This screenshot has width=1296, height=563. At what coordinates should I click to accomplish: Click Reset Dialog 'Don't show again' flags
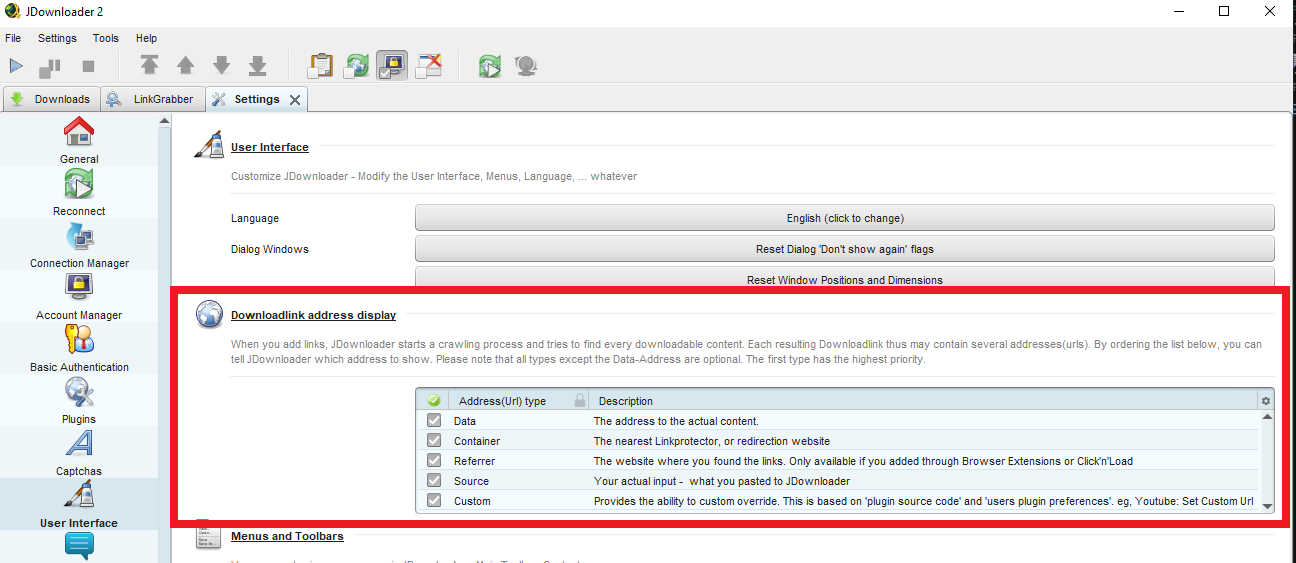click(845, 249)
